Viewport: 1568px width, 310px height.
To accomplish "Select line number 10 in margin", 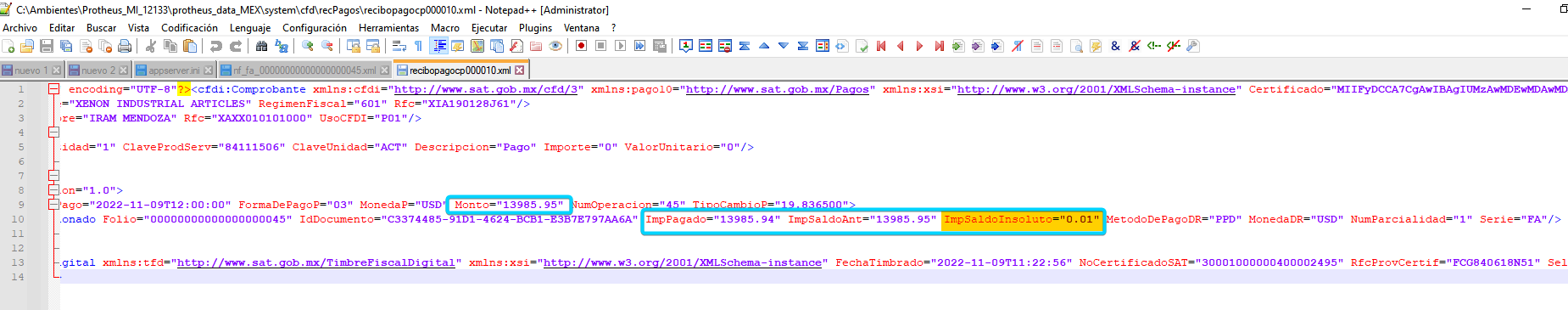I will [x=18, y=219].
